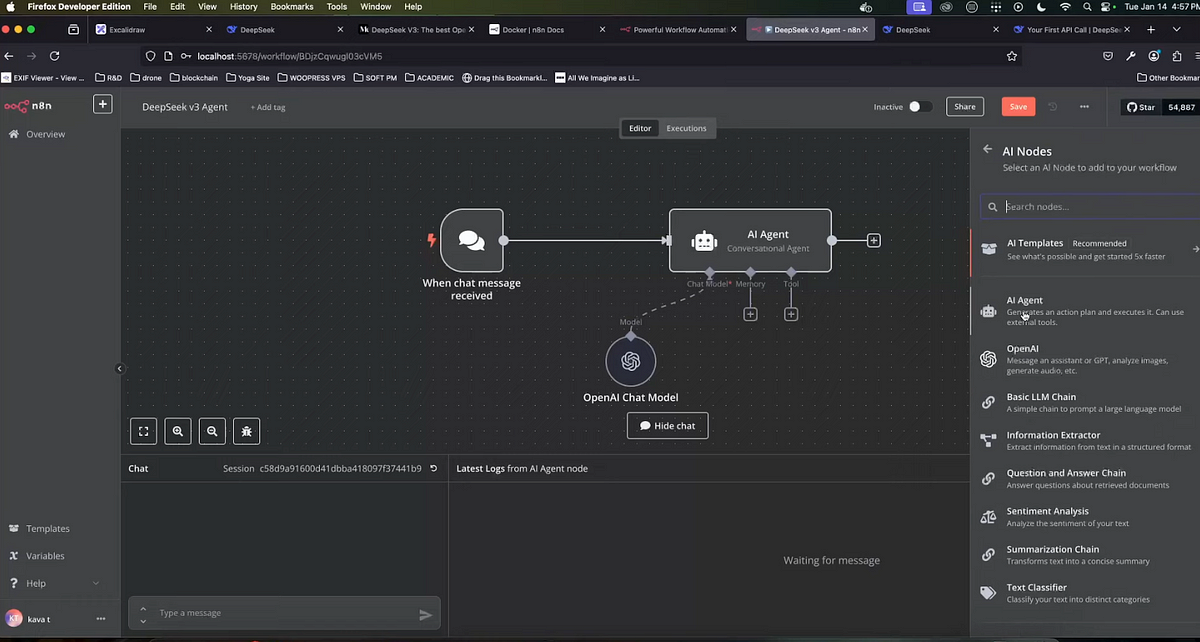Click the bug debug icon on canvas
The width and height of the screenshot is (1200, 642).
pos(247,431)
